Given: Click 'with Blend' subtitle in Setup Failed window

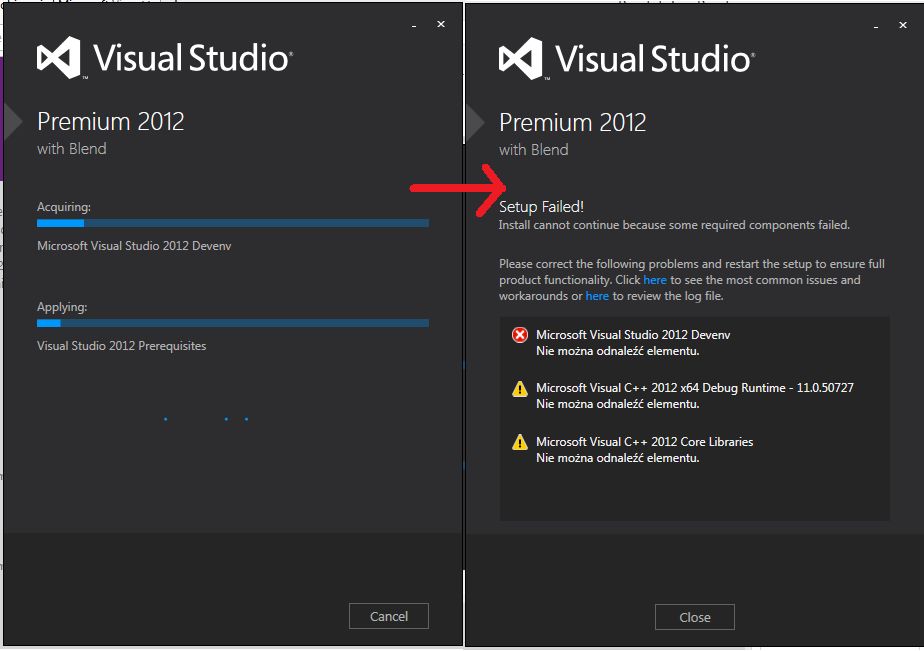Looking at the screenshot, I should click(x=533, y=150).
